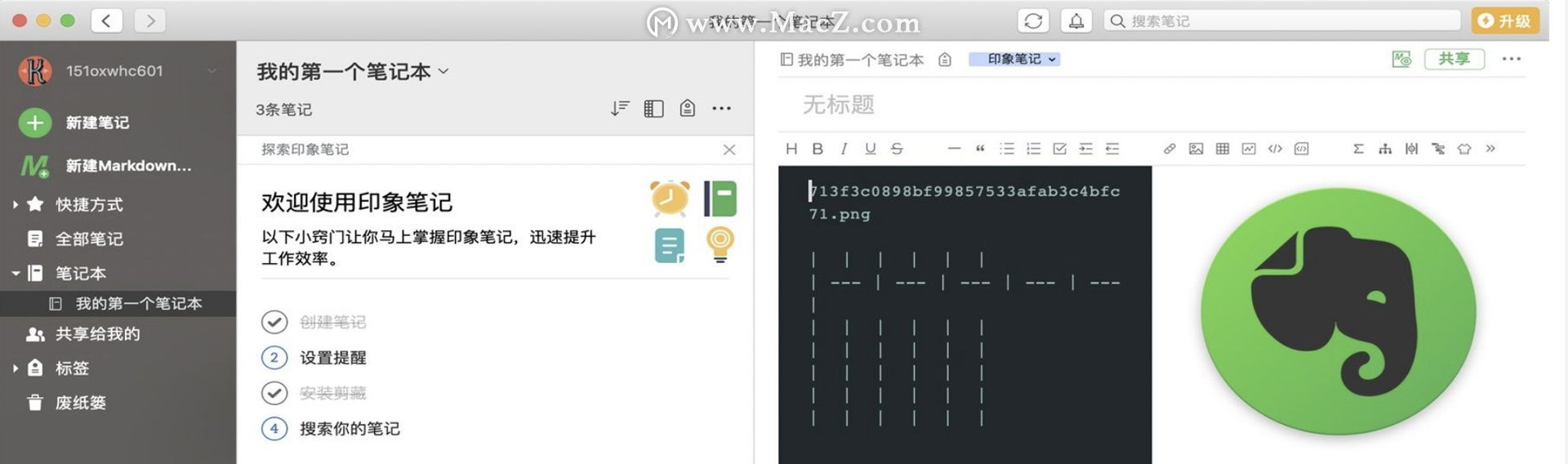1568x464 pixels.
Task: Collapse the 笔记本 notebooks section
Action: tap(15, 274)
